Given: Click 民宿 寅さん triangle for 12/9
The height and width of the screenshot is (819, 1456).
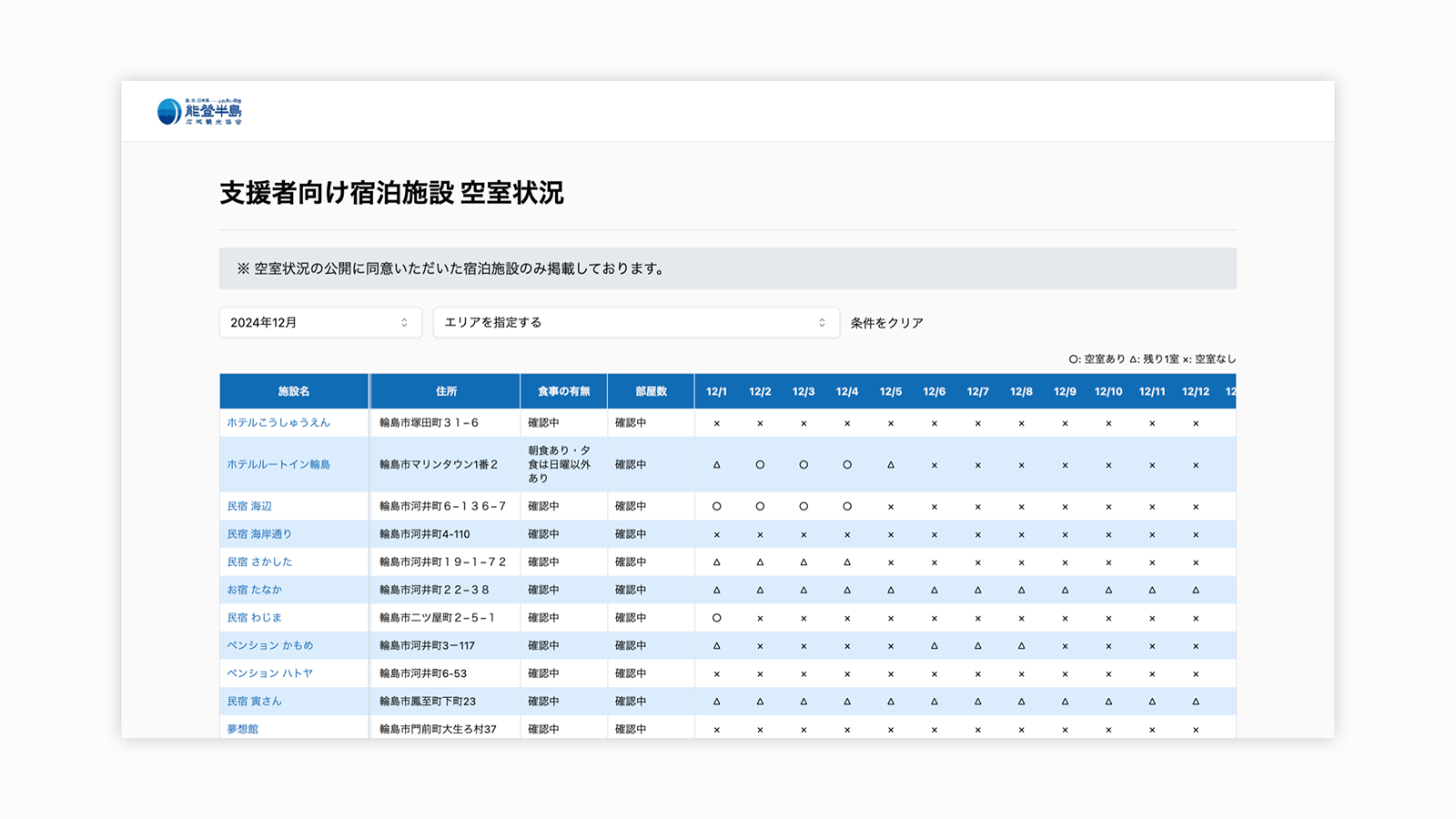Looking at the screenshot, I should pos(1065,702).
